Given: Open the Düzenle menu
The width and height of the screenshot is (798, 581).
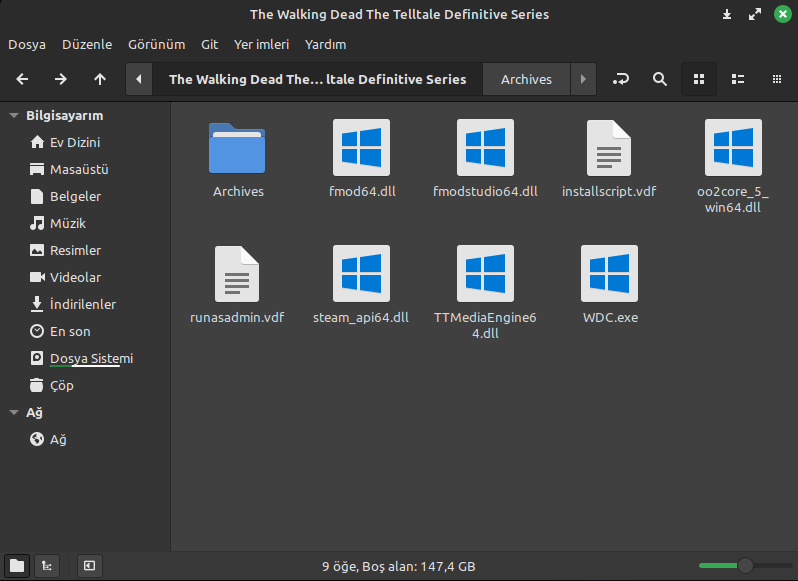Looking at the screenshot, I should coord(87,44).
